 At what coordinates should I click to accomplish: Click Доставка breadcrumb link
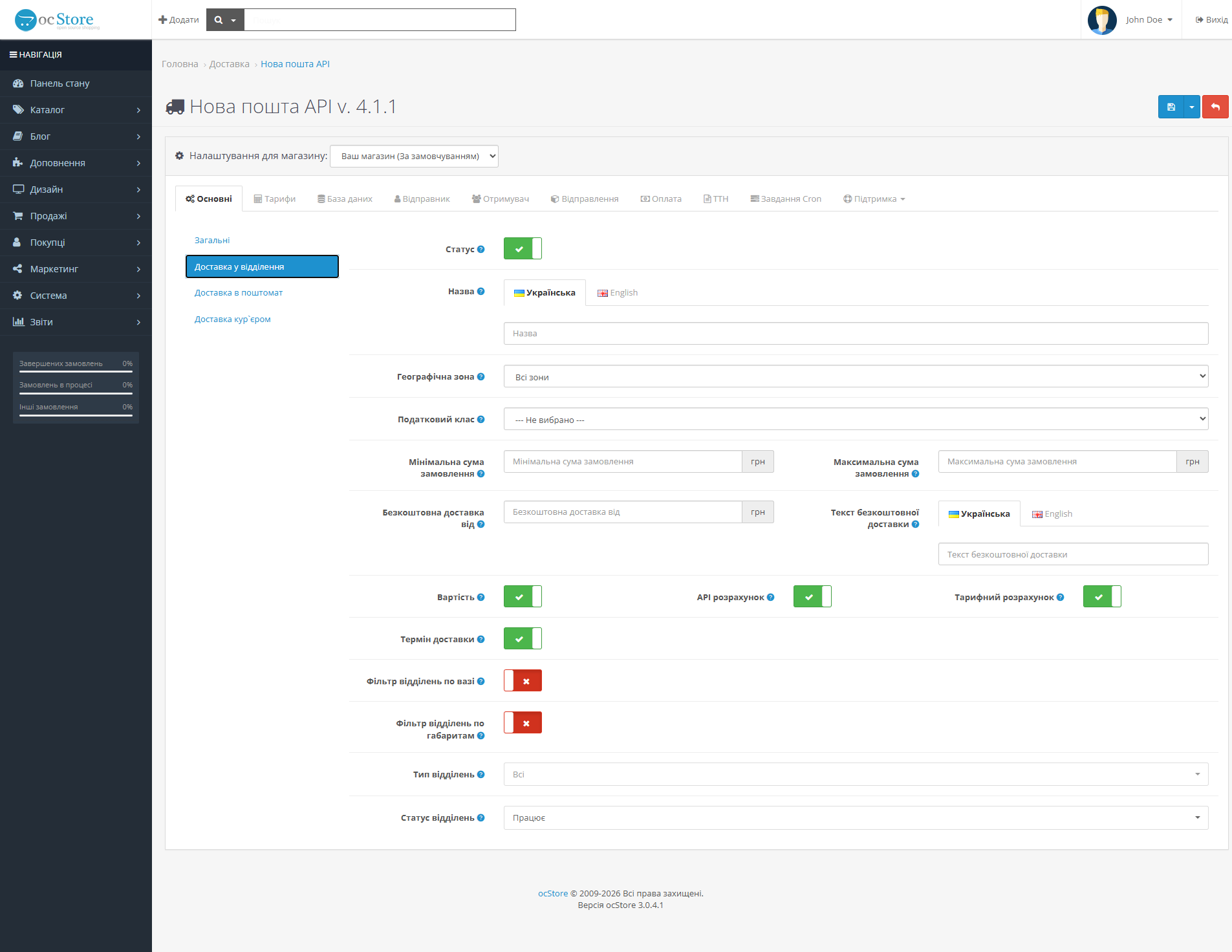229,64
